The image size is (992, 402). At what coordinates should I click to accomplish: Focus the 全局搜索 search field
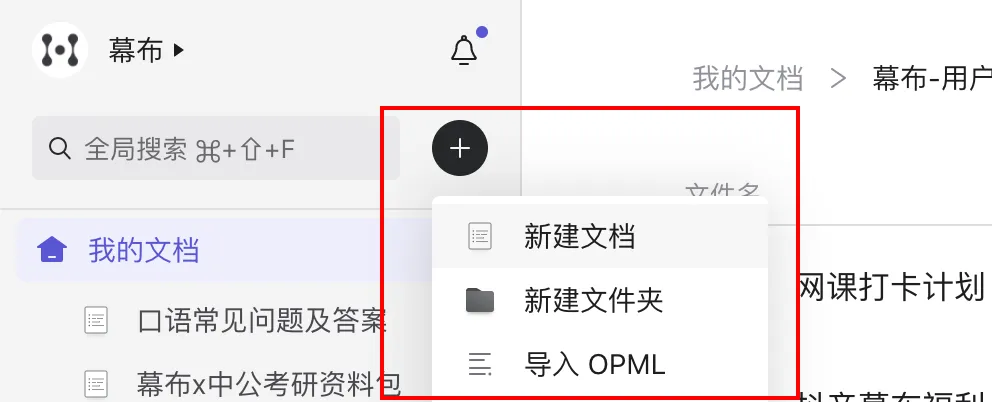[x=216, y=148]
